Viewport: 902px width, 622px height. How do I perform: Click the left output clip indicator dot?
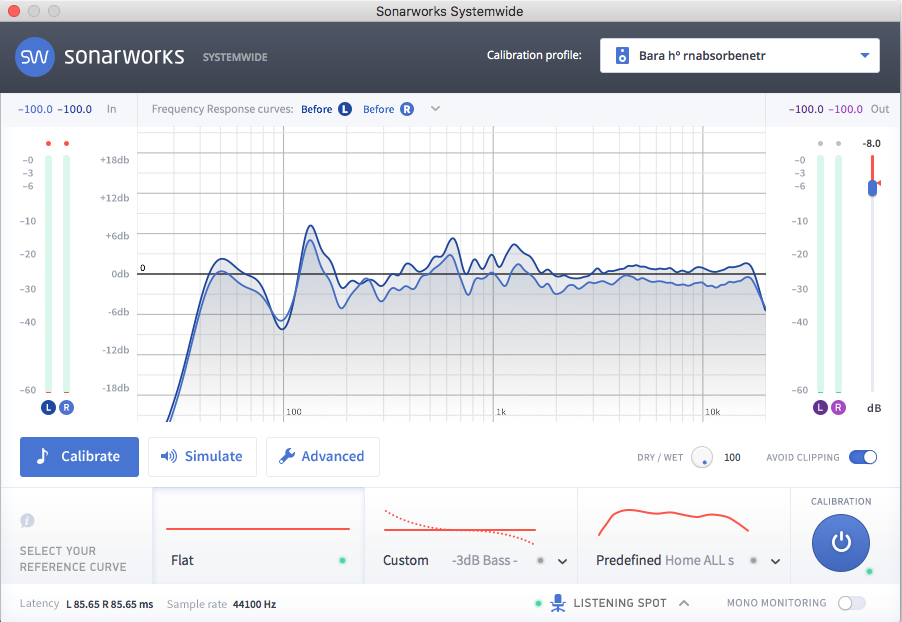coord(820,143)
